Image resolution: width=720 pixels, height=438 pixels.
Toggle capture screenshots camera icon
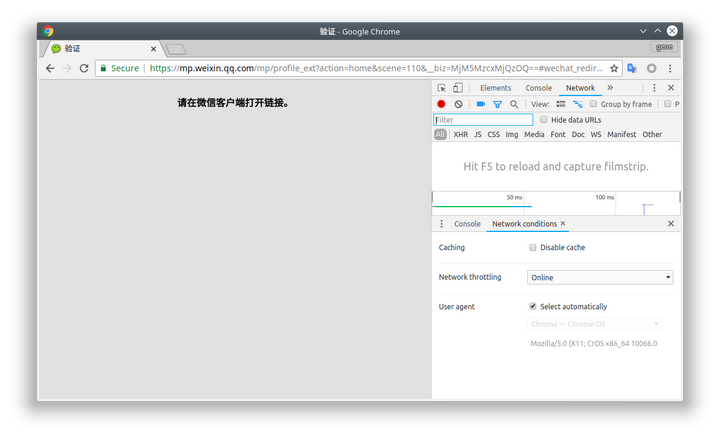tap(481, 104)
